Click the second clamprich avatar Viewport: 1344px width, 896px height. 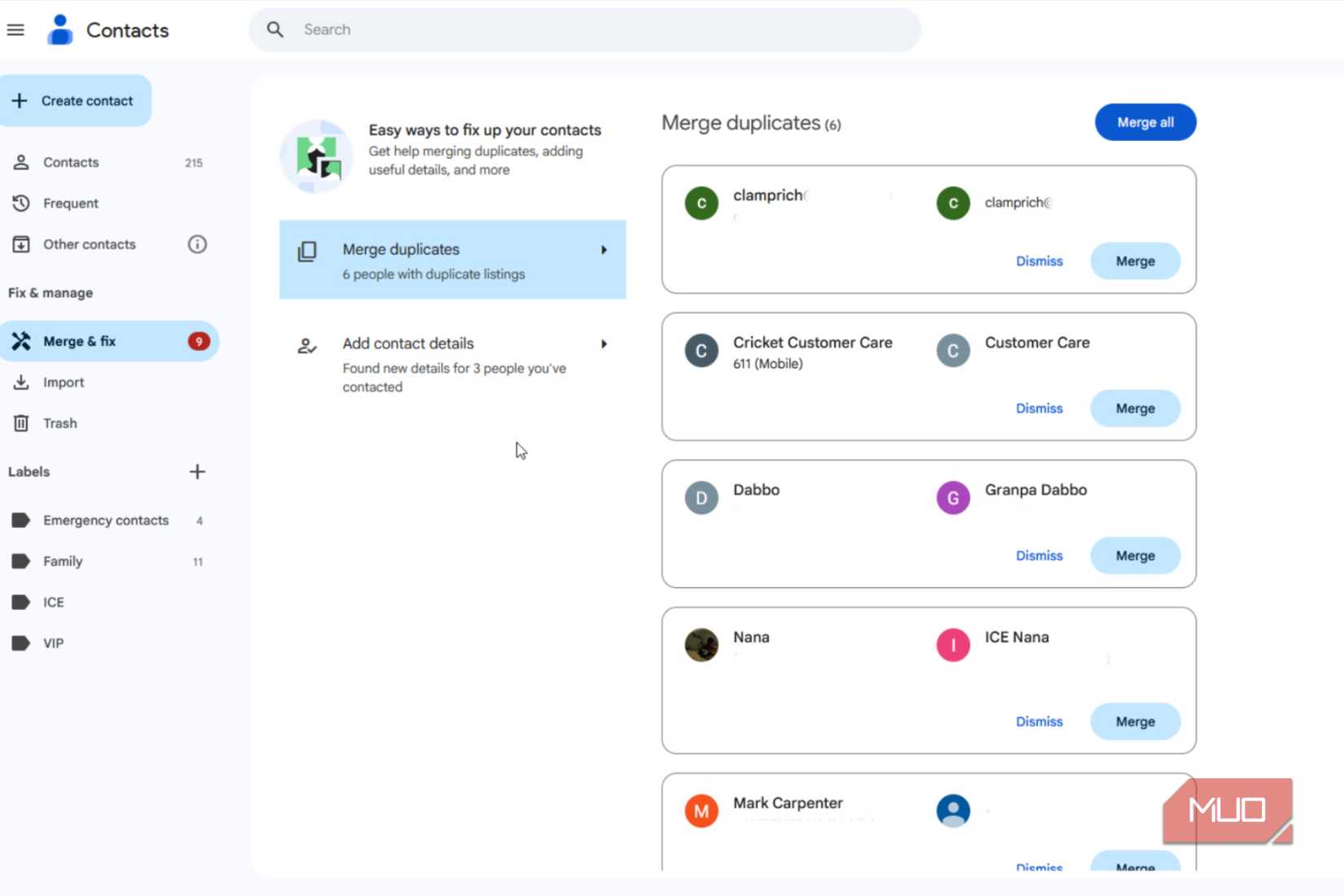[x=953, y=203]
